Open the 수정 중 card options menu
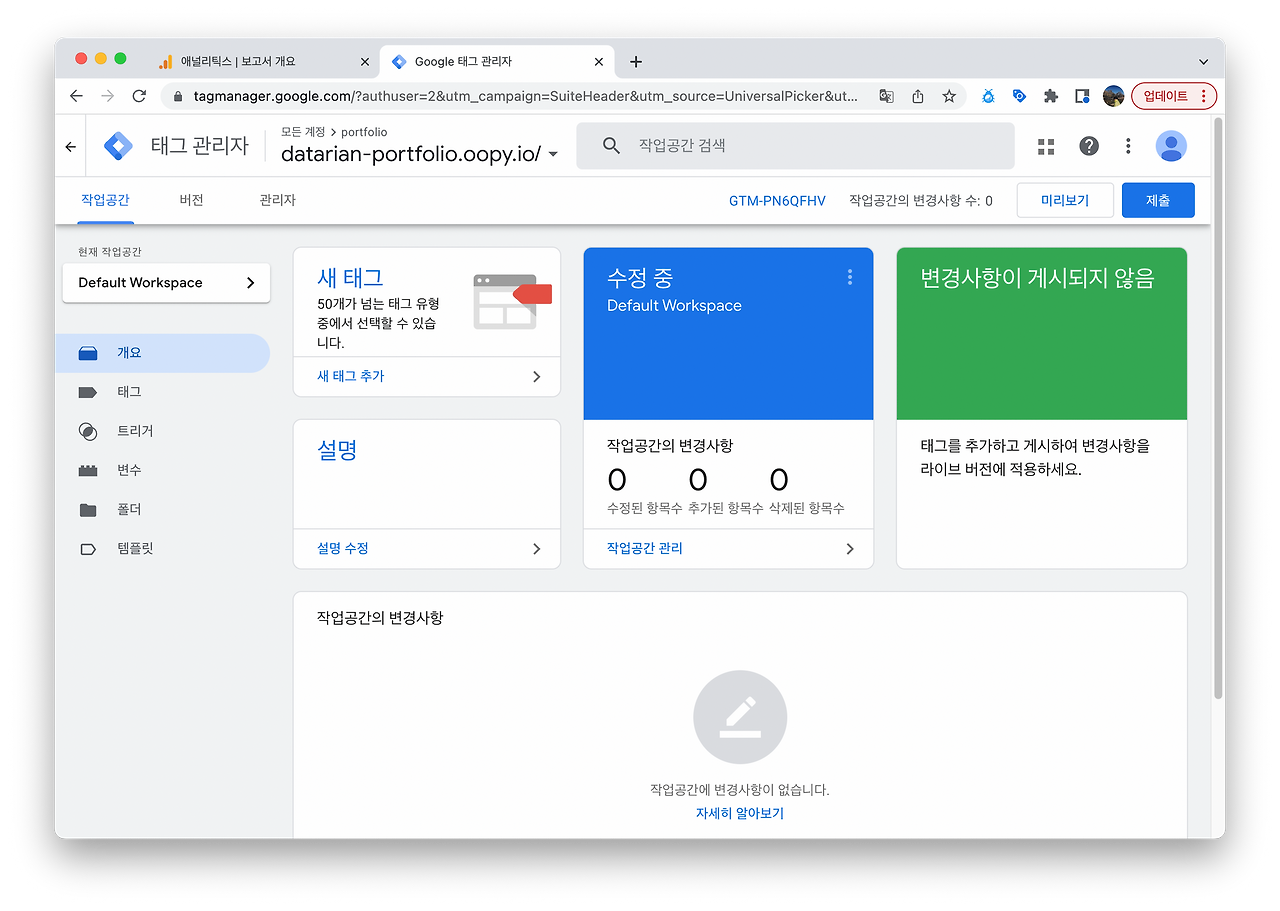 tap(850, 277)
